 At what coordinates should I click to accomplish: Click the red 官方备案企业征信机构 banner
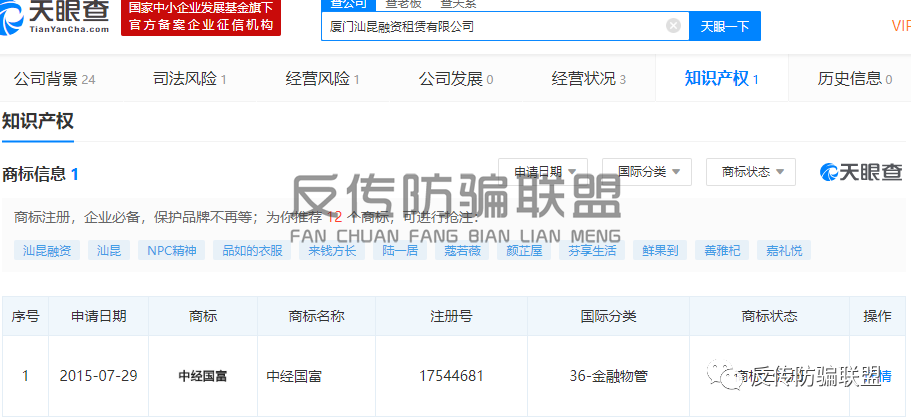click(x=201, y=17)
